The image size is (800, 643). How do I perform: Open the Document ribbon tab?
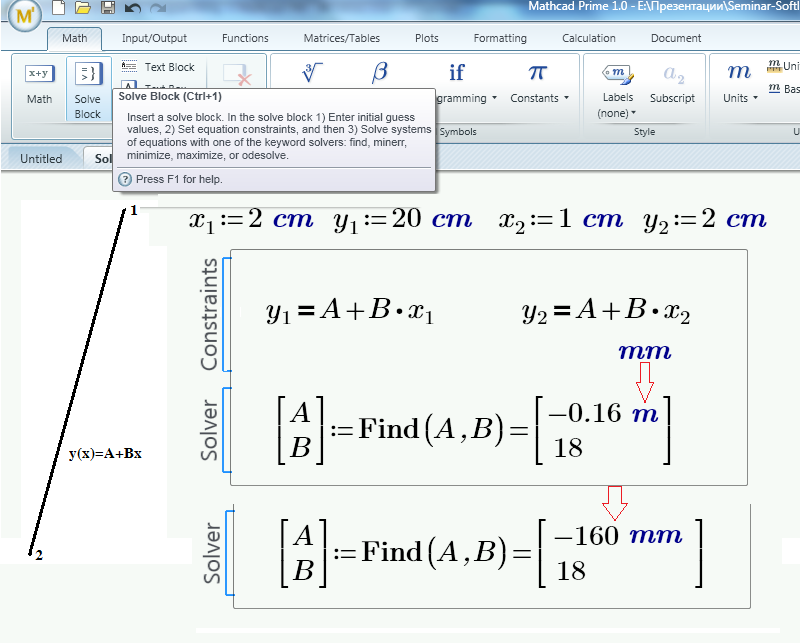[x=676, y=38]
